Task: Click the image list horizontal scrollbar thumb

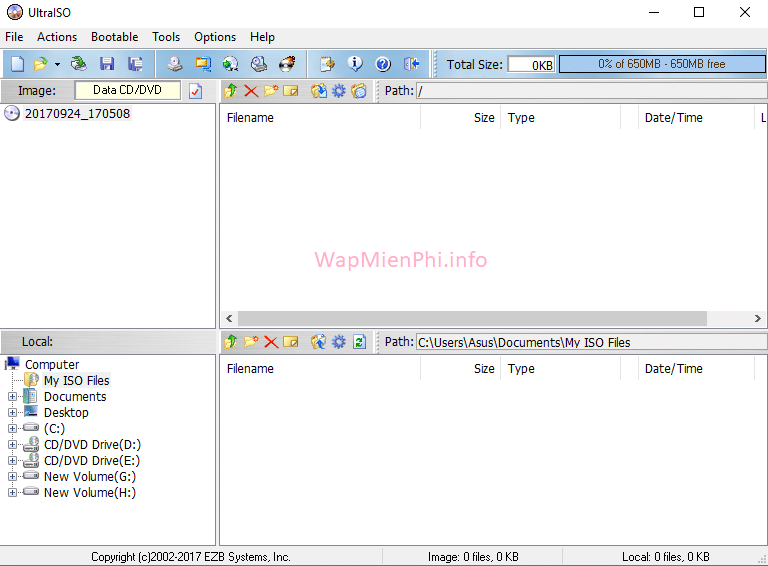Action: (473, 318)
